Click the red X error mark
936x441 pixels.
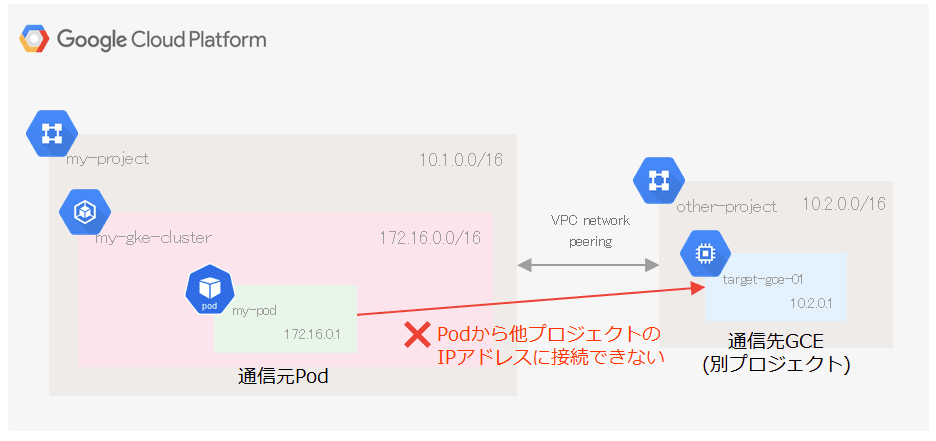(417, 335)
